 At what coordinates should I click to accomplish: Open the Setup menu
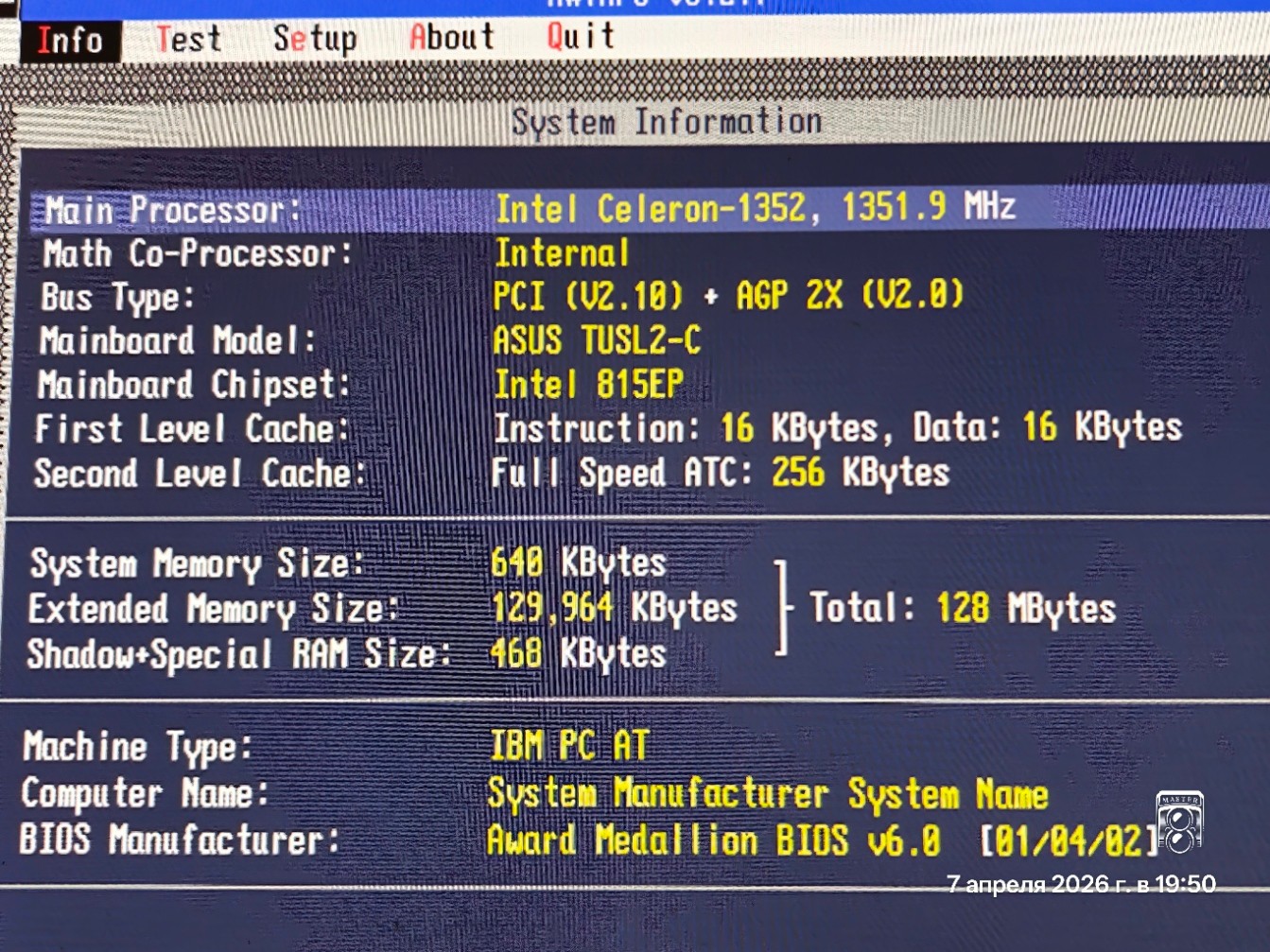tap(315, 39)
